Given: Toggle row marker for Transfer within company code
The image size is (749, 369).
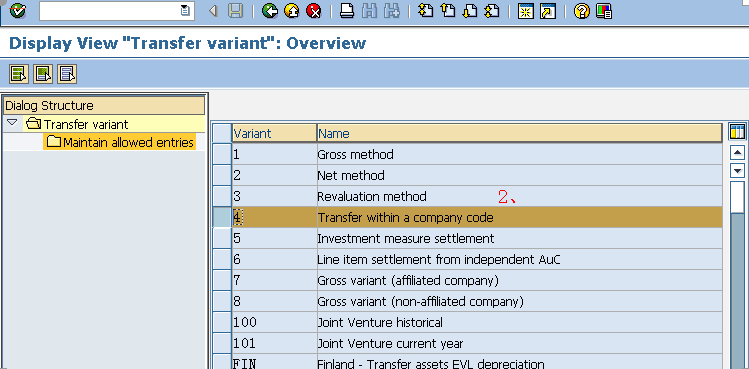Looking at the screenshot, I should (222, 217).
